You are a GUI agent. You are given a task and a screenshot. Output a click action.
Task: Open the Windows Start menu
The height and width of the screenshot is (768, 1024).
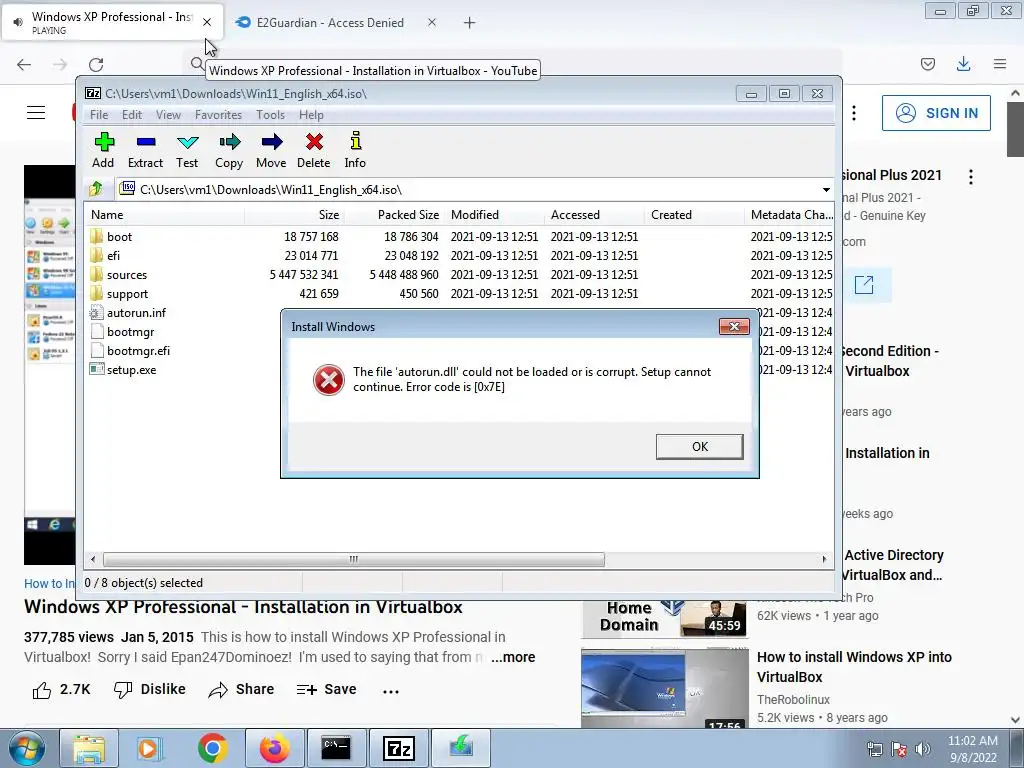(x=27, y=748)
